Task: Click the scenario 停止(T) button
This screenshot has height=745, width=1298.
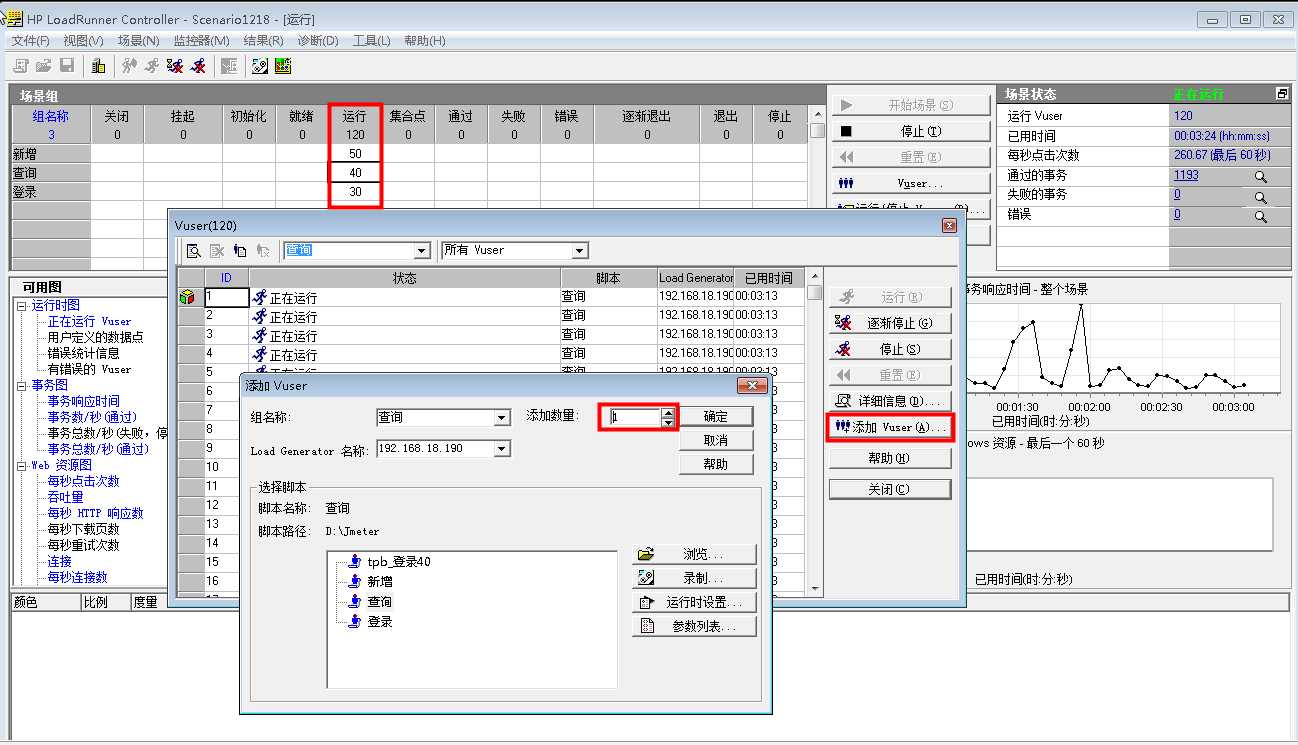Action: click(x=910, y=131)
